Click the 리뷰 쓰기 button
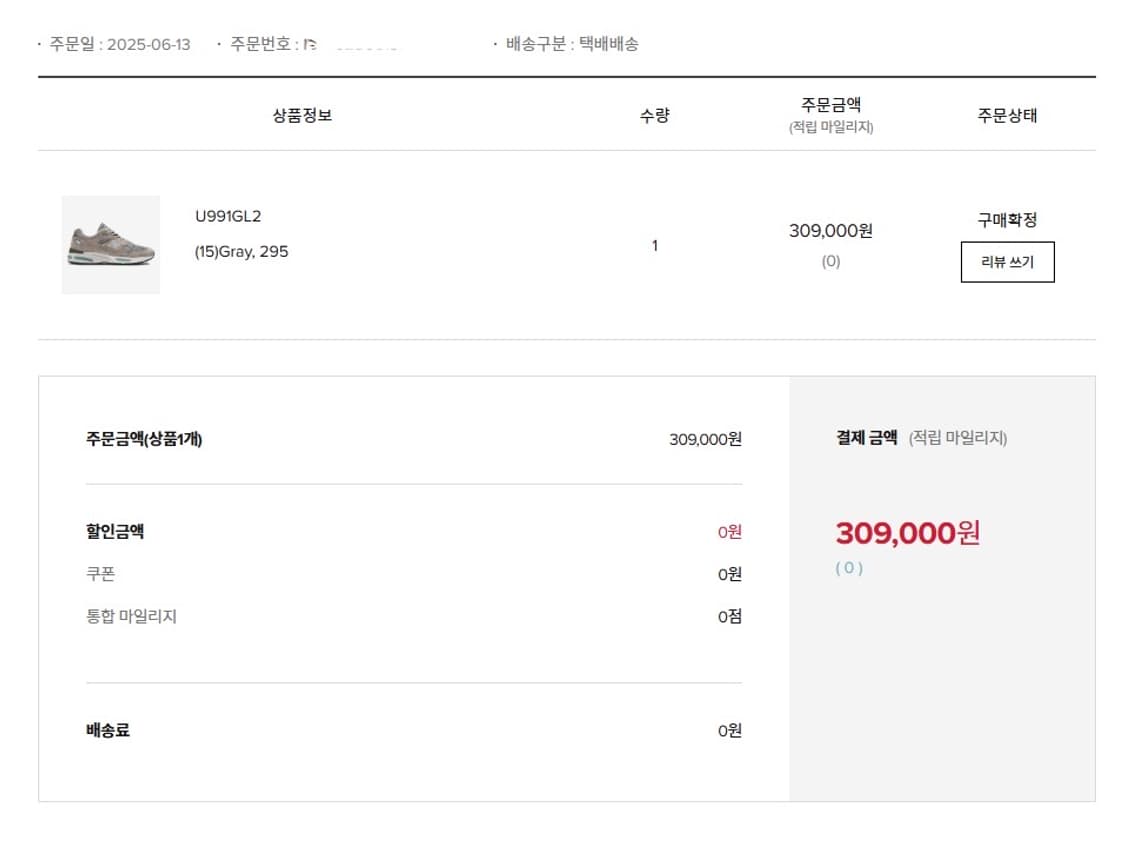 [1007, 262]
